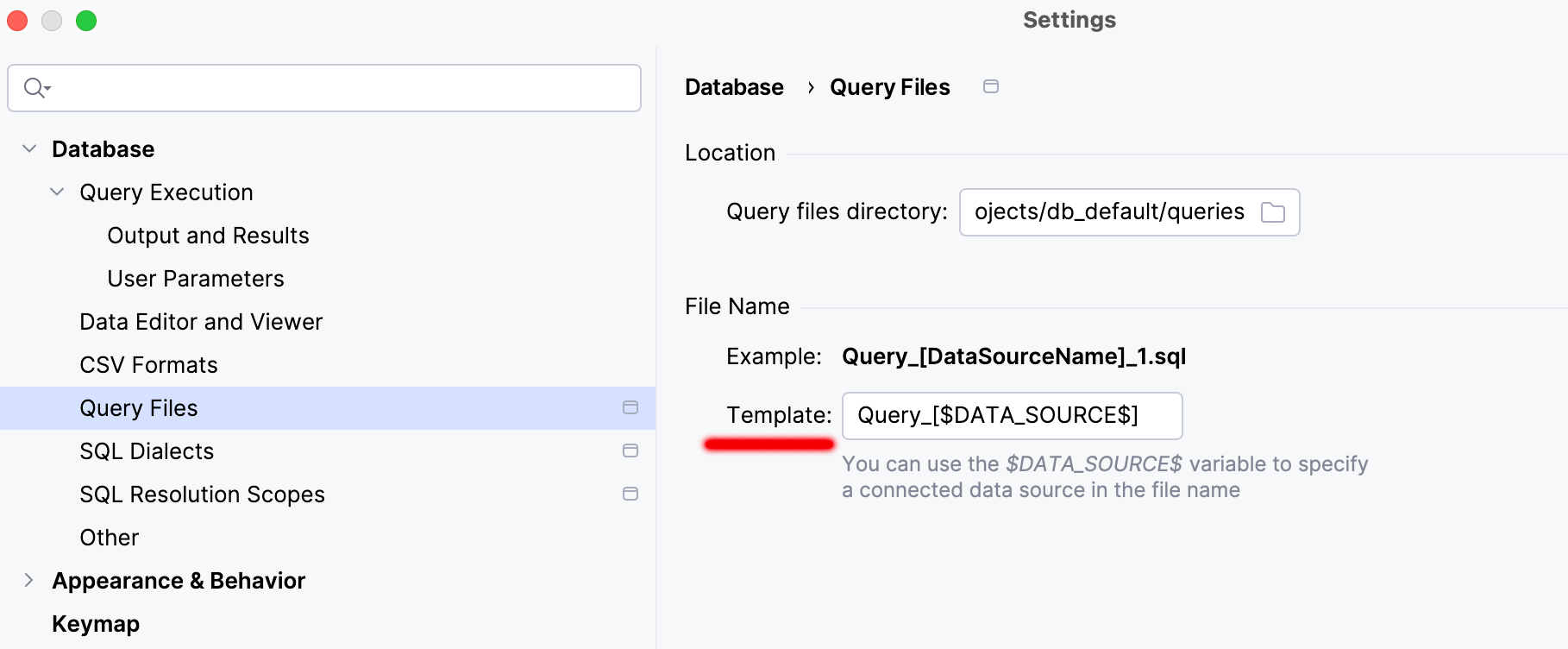Open Data Editor and Viewer settings

(x=201, y=322)
